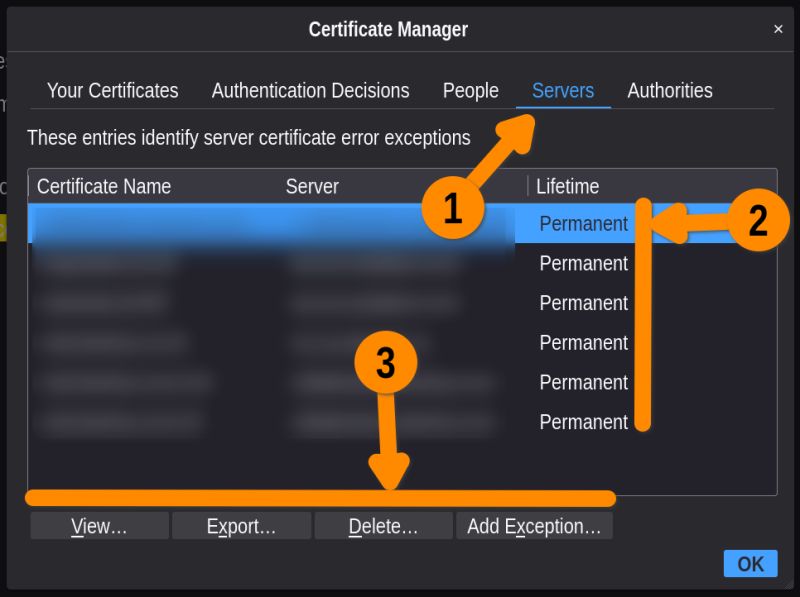Switch to the Your Certificates tab
The image size is (800, 597).
tap(112, 91)
